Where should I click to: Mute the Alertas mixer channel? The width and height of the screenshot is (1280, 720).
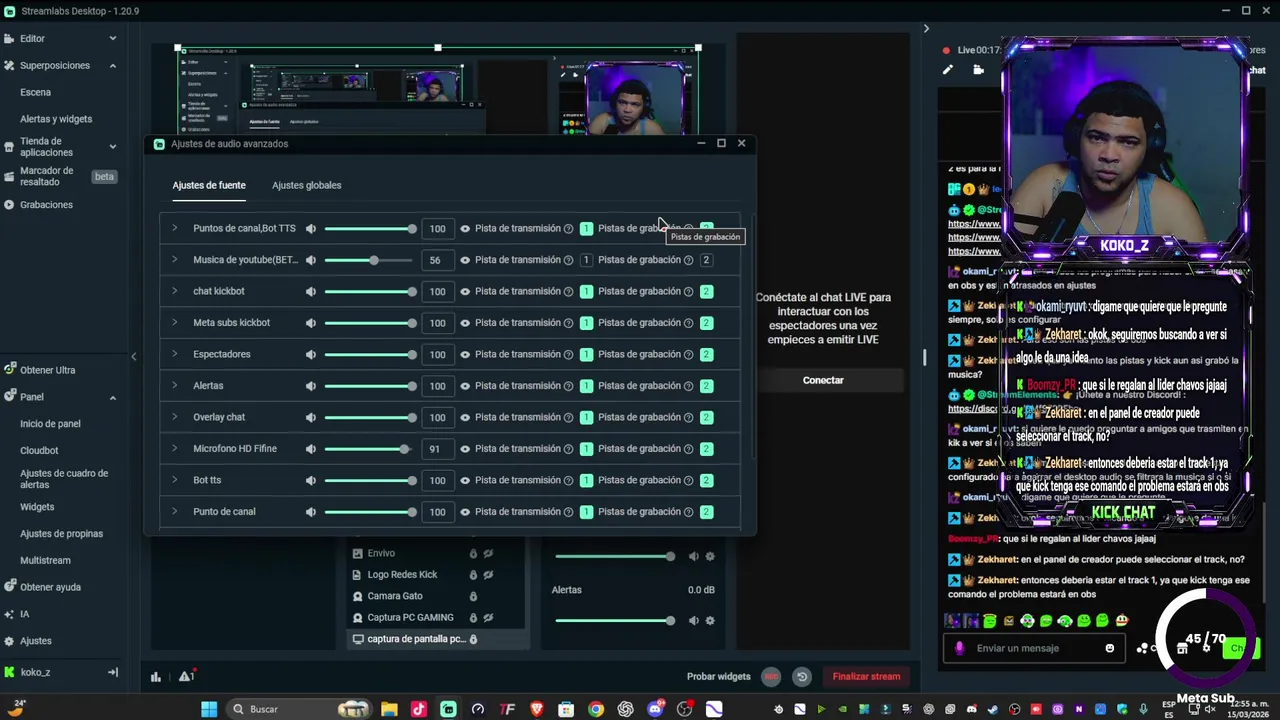point(693,621)
